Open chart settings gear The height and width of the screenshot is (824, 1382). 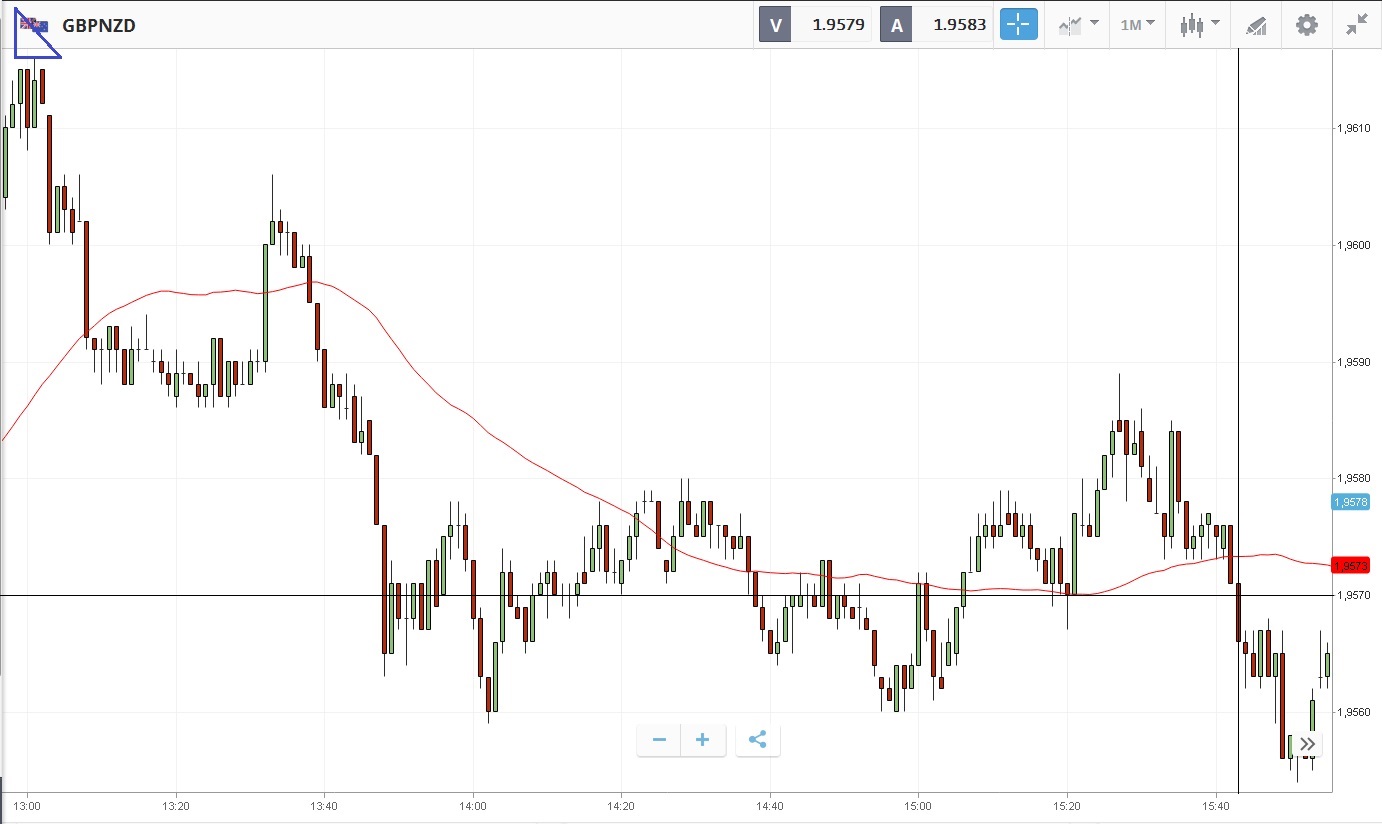tap(1307, 25)
